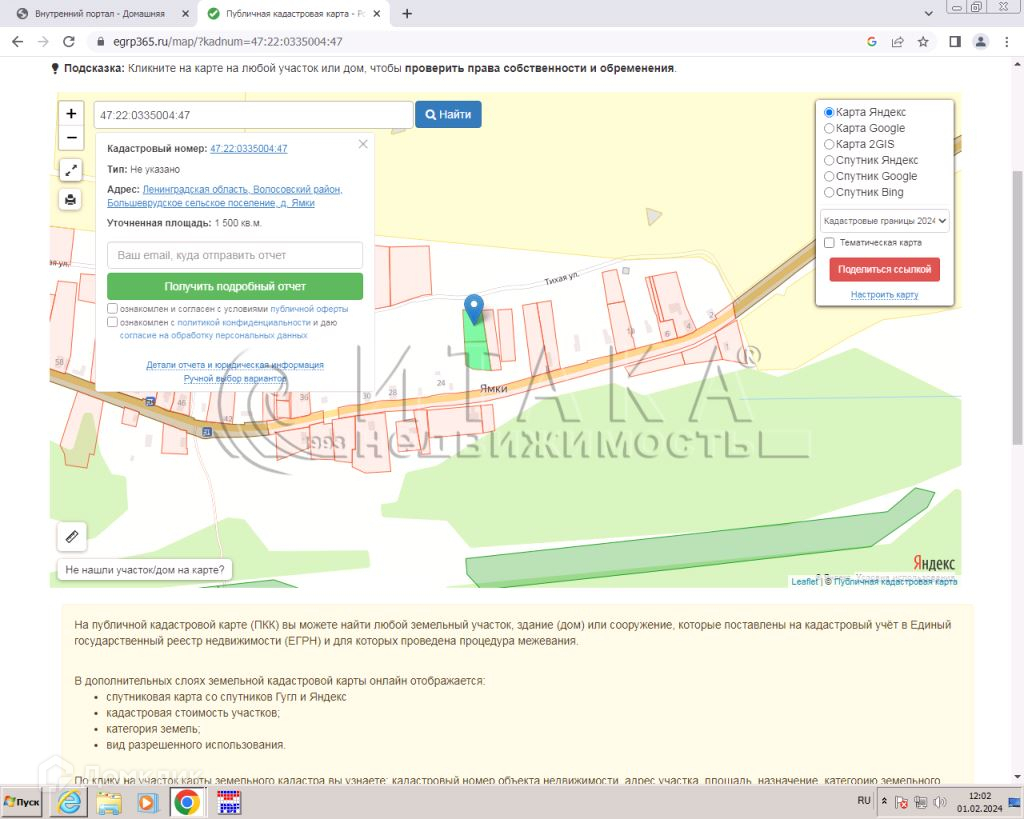Open Ручной выбор вариантов link
Image resolution: width=1024 pixels, height=819 pixels.
pyautogui.click(x=235, y=378)
